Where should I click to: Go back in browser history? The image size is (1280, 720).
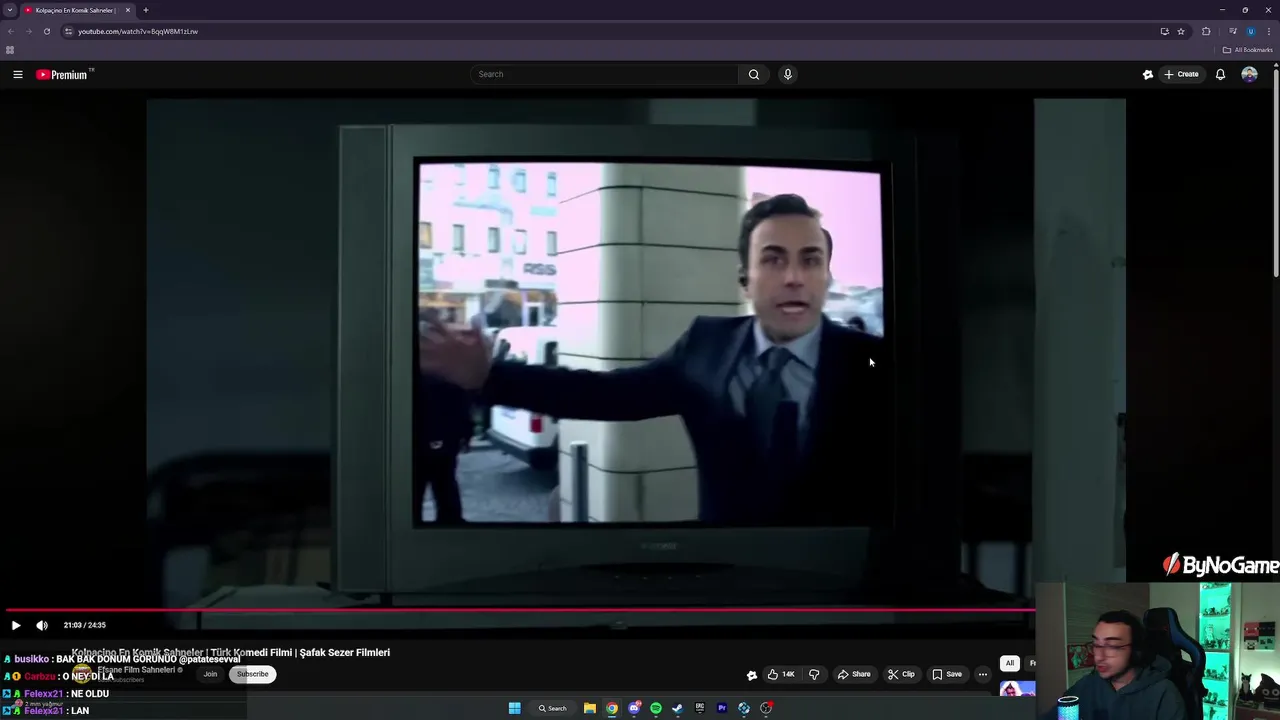(10, 31)
